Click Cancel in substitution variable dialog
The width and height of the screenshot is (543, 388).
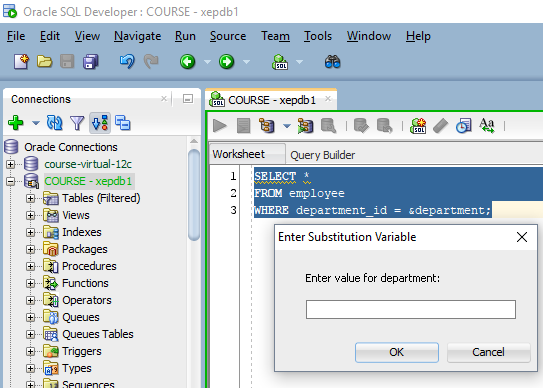tap(488, 352)
